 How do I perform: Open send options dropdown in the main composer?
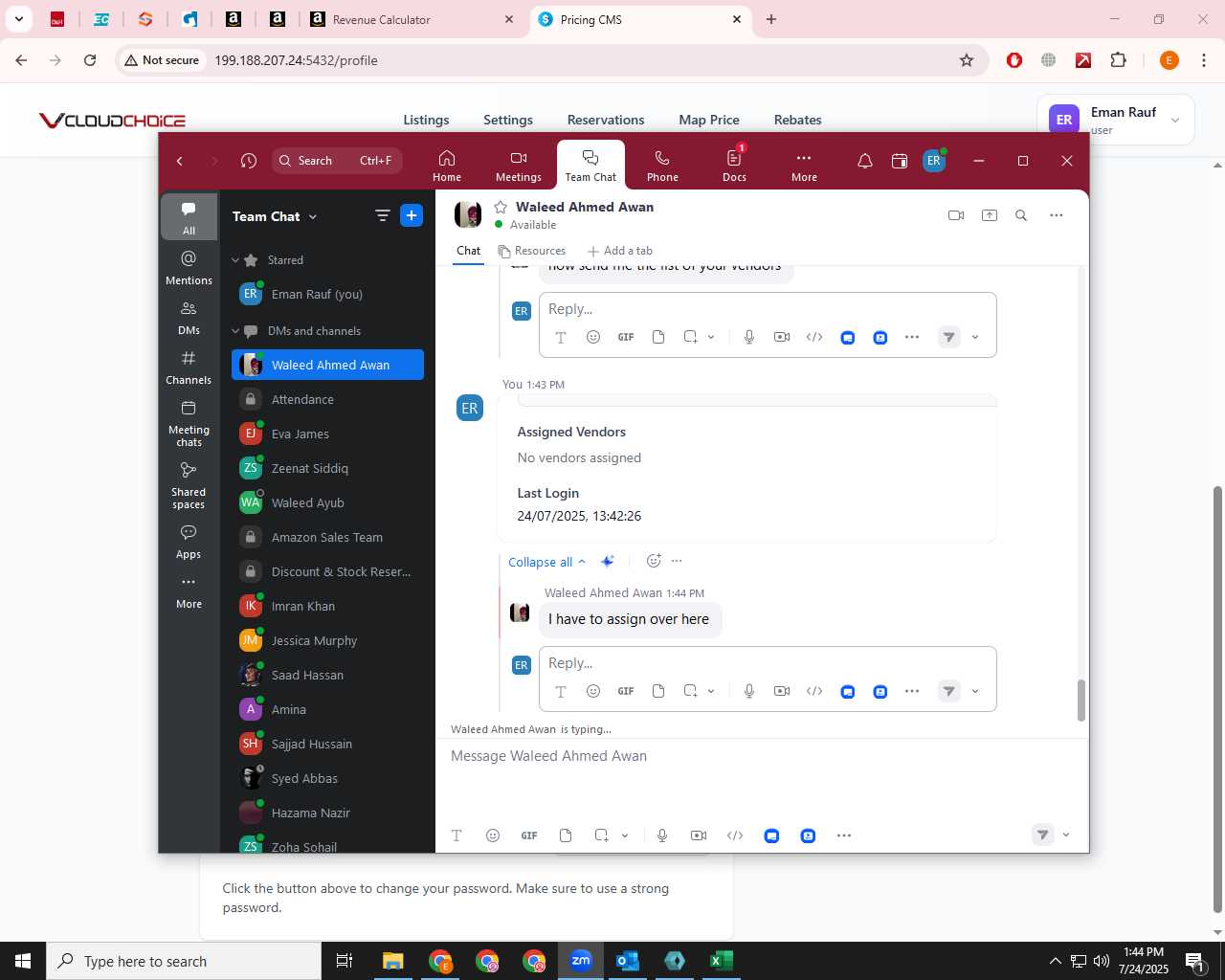click(1066, 835)
